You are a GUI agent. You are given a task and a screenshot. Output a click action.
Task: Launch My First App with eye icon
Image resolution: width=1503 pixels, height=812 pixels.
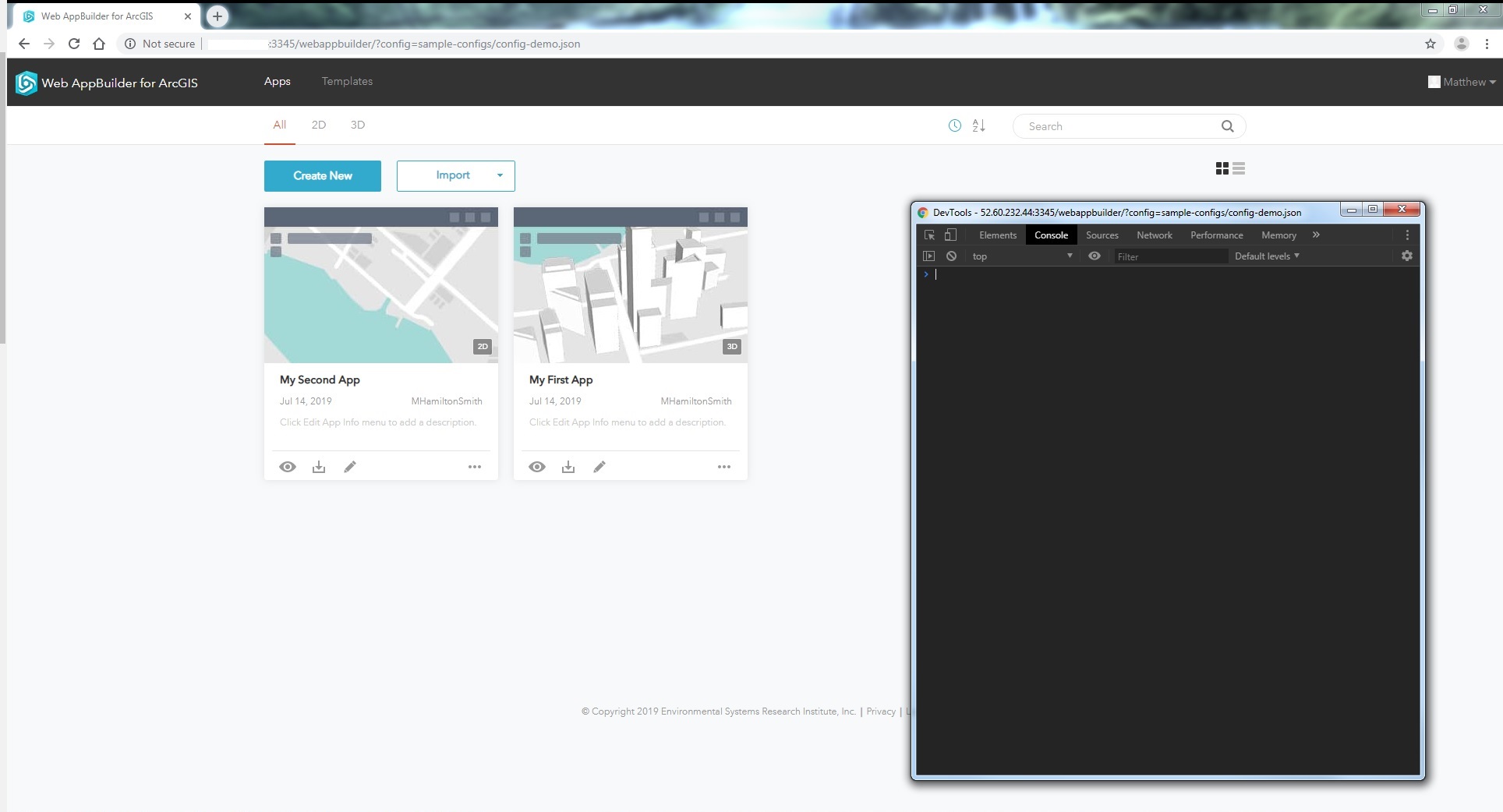pyautogui.click(x=537, y=467)
